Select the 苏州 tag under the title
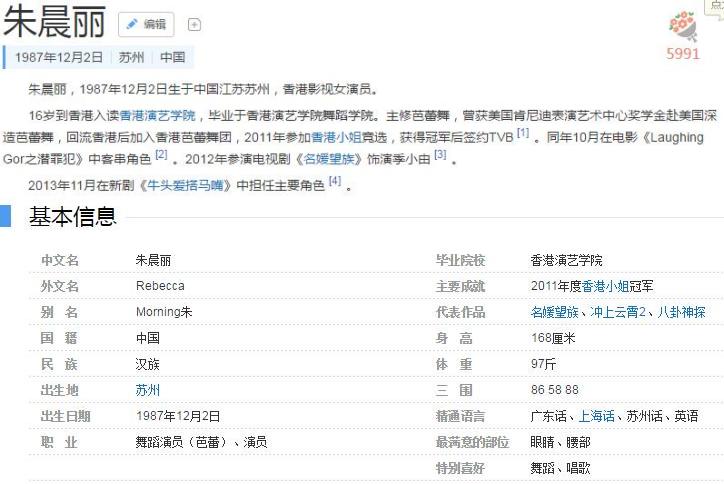 coord(131,57)
